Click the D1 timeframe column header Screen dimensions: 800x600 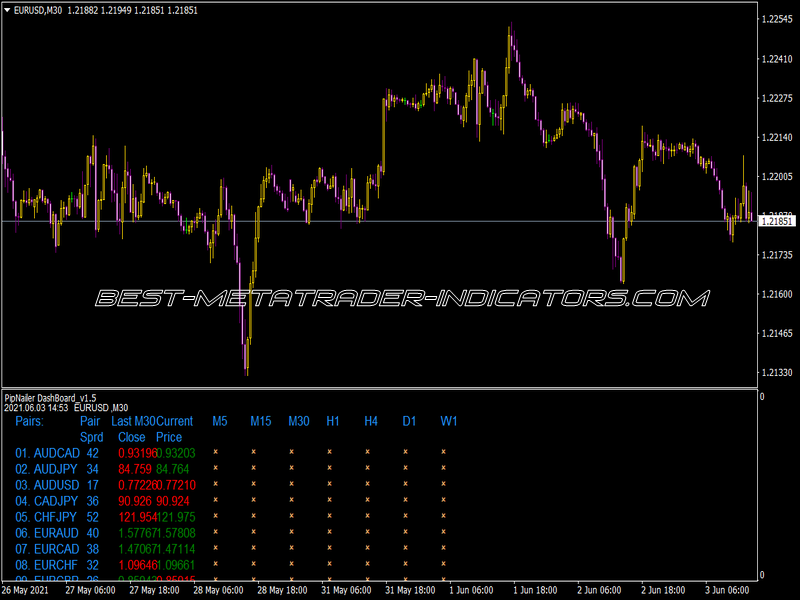click(x=409, y=421)
